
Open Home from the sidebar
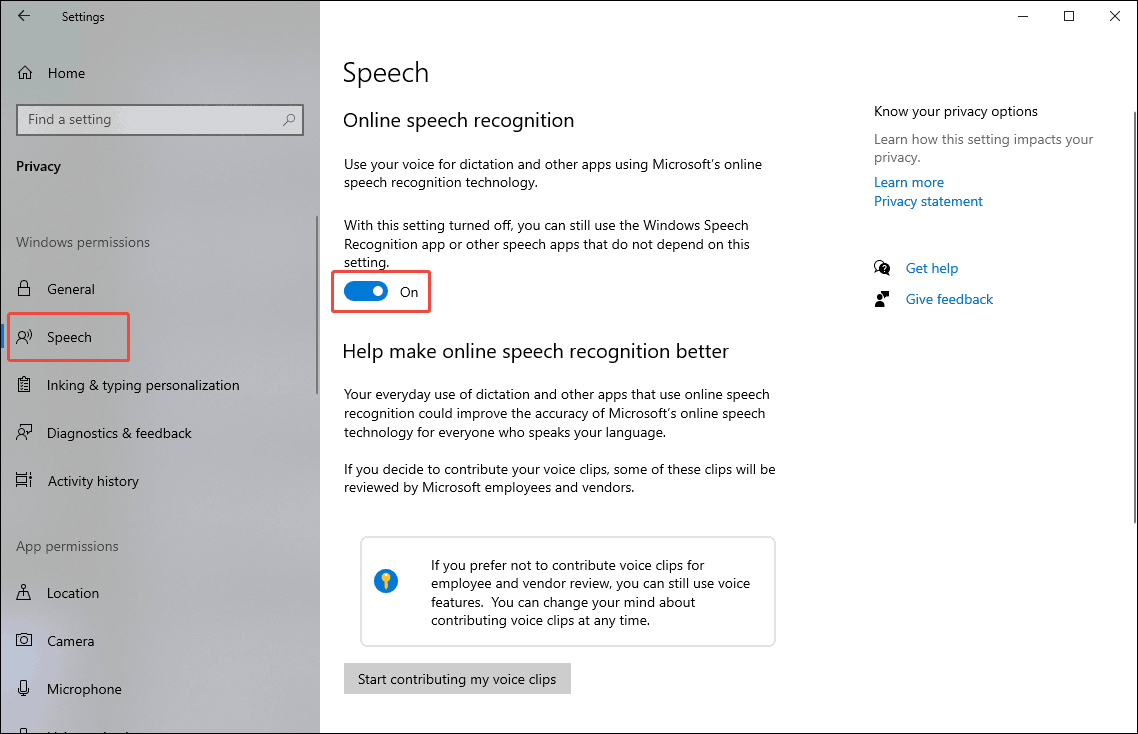66,72
